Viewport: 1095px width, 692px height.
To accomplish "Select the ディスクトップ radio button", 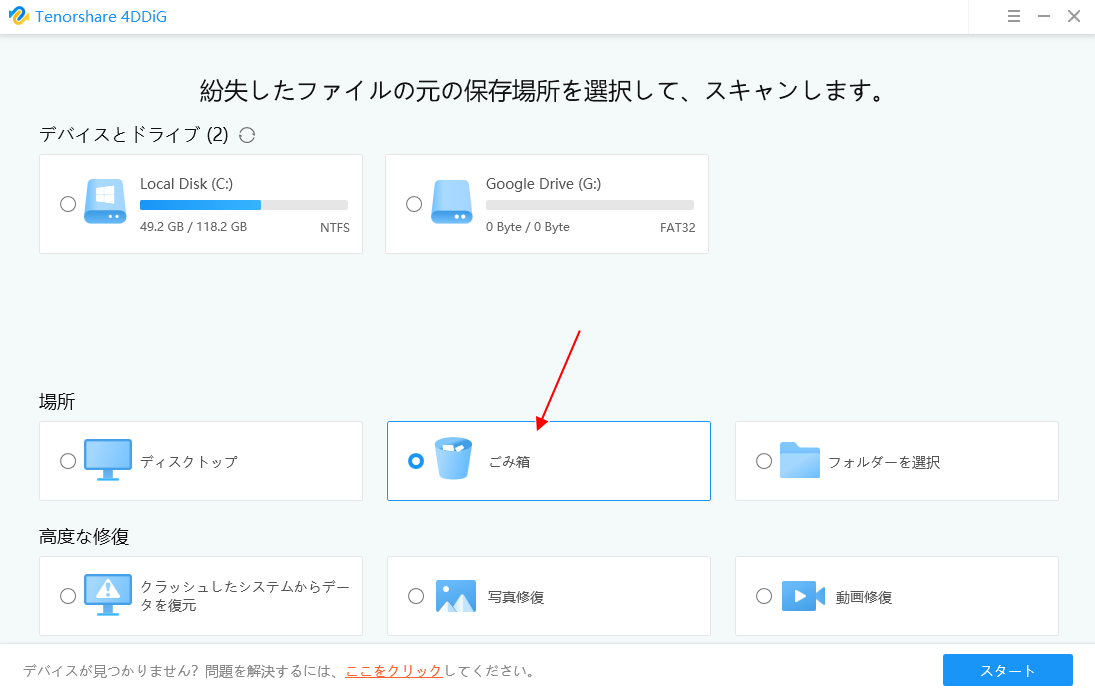I will point(68,462).
